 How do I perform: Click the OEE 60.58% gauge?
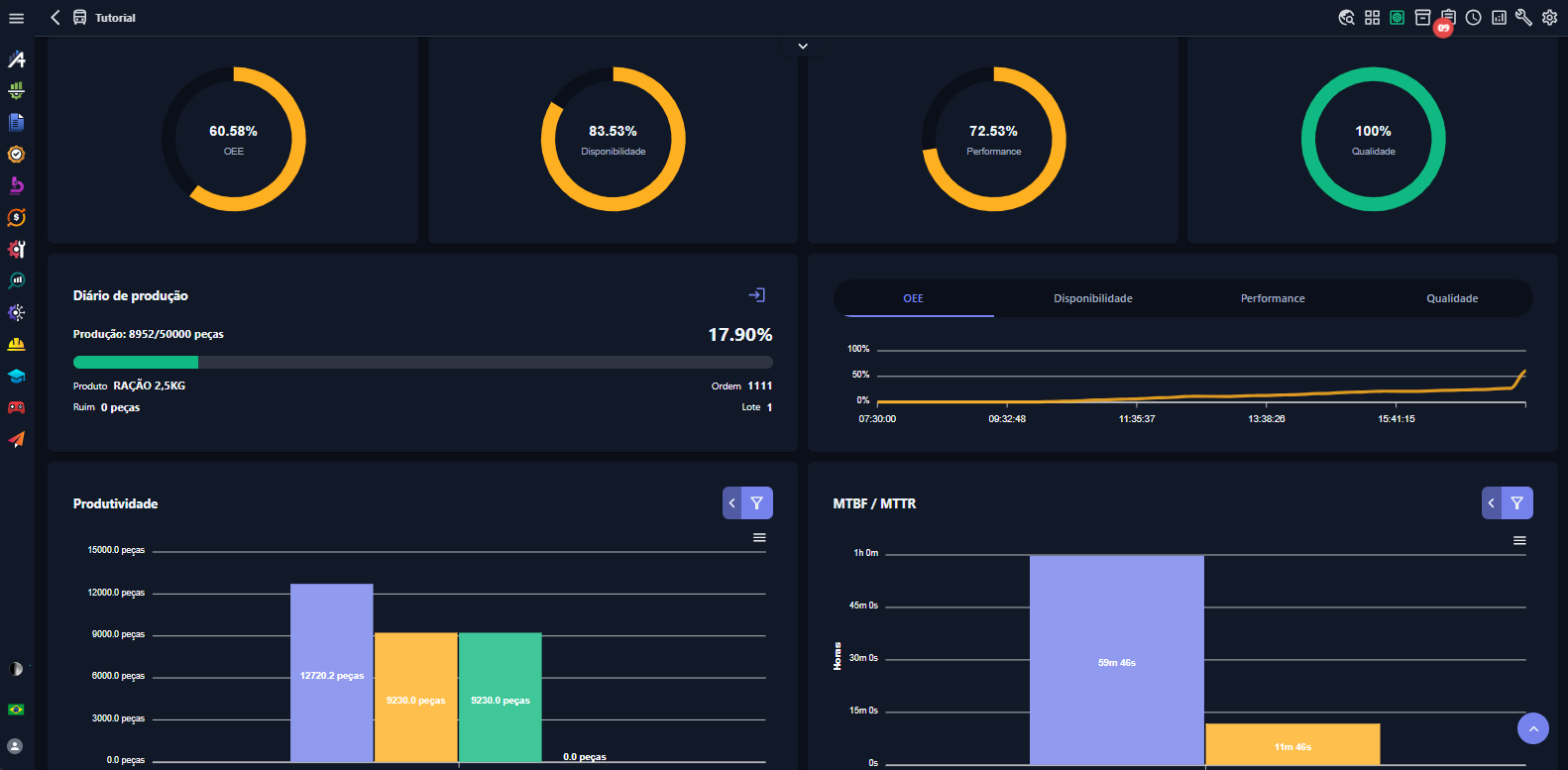tap(234, 139)
